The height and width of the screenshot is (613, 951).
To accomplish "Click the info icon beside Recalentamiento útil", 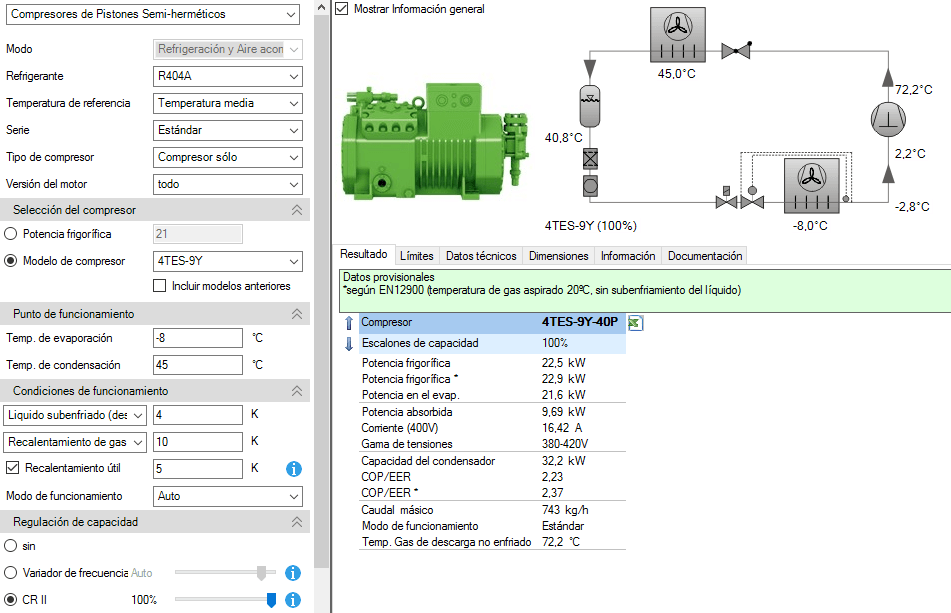I will [x=294, y=468].
